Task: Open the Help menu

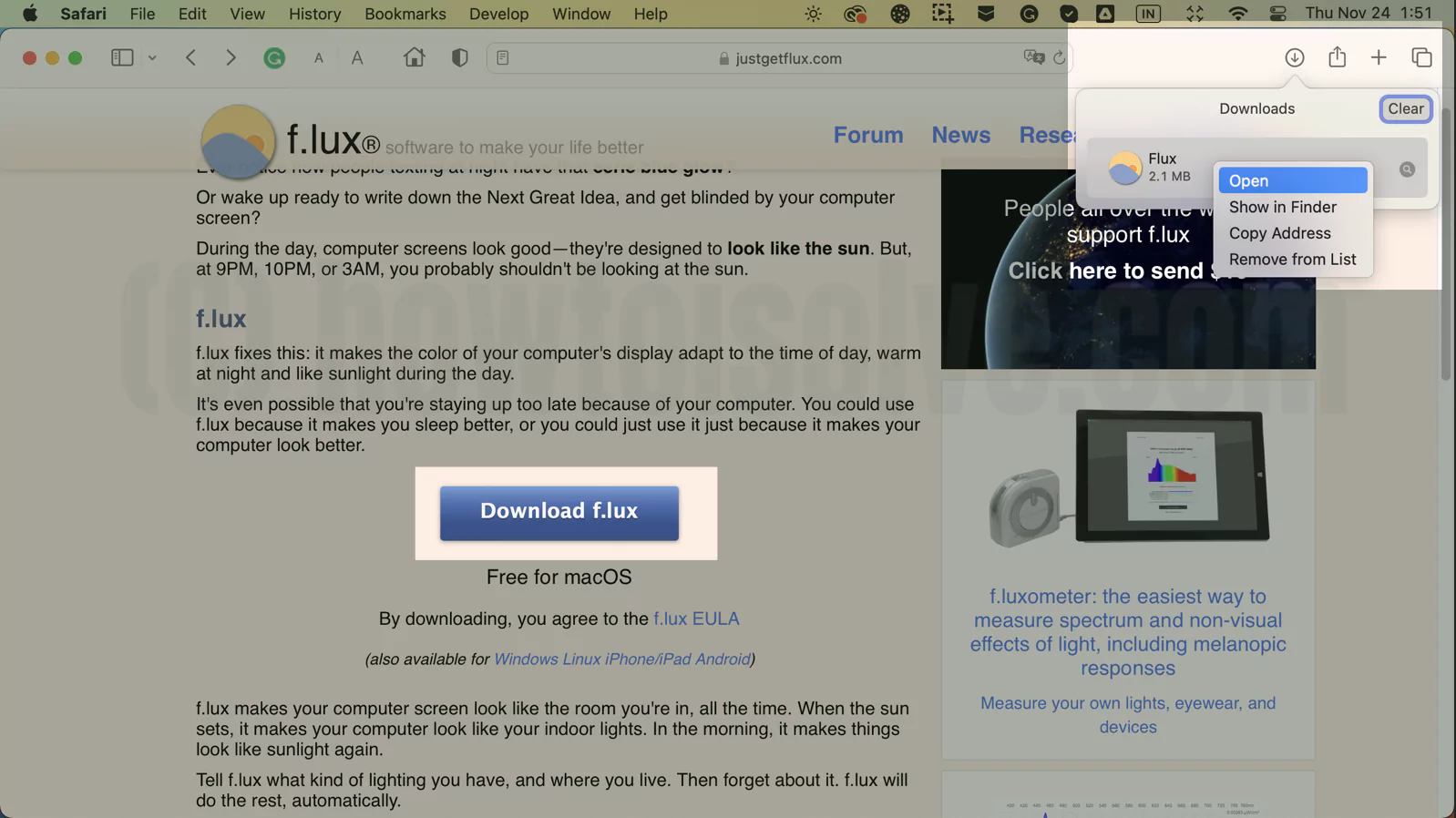Action: coord(651,14)
